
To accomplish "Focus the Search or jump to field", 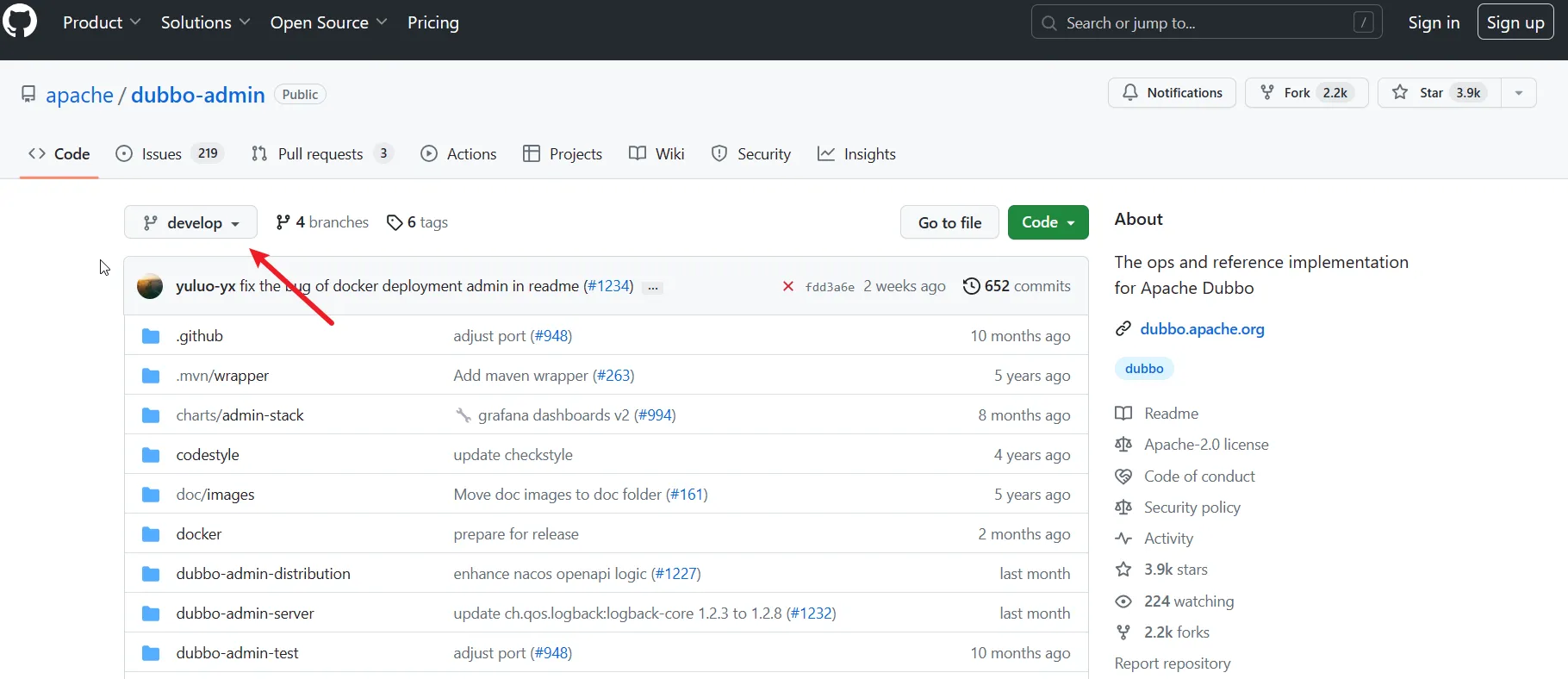I will coord(1206,22).
